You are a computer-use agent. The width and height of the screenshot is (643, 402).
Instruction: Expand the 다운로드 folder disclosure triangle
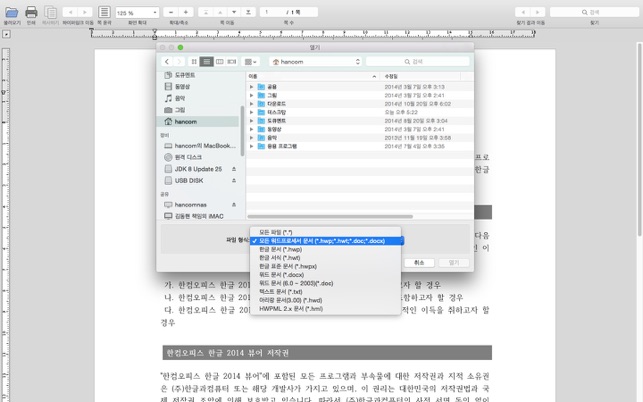252,104
